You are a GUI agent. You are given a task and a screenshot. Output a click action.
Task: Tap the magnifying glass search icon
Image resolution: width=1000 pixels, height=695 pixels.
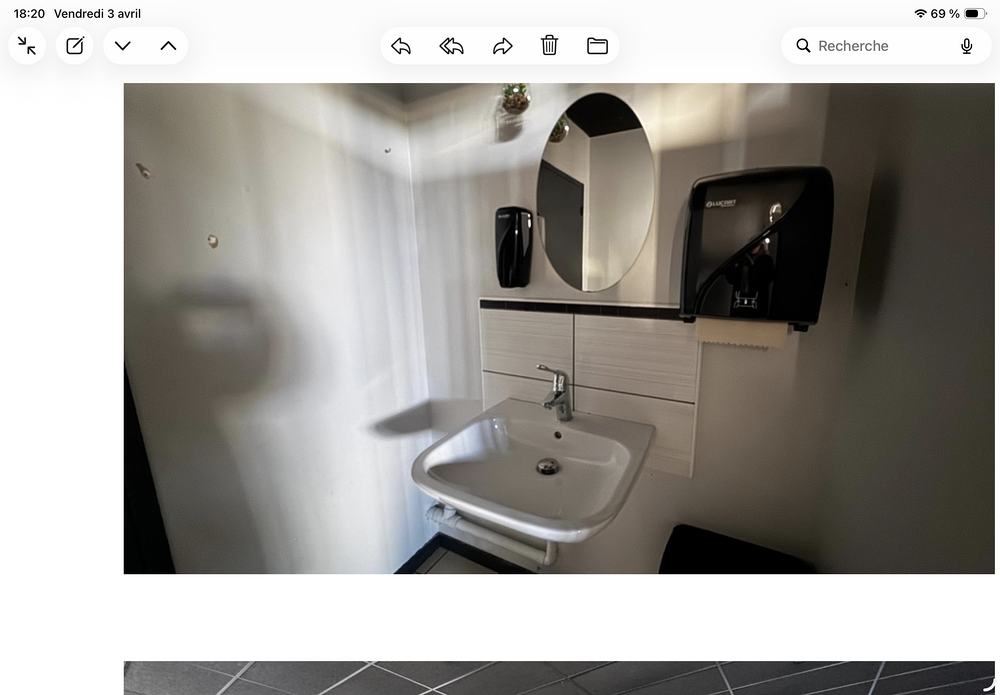804,46
